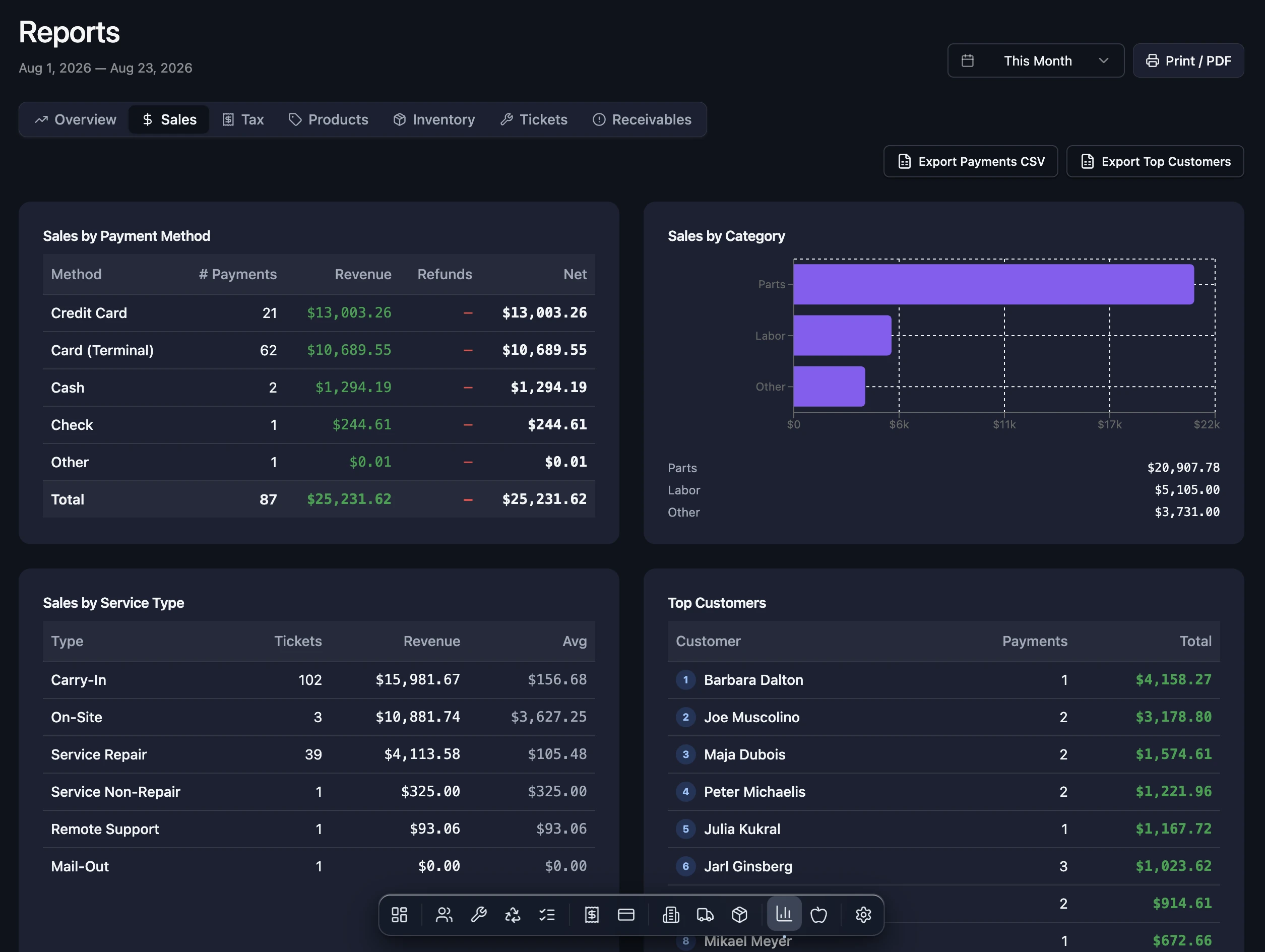Viewport: 1265px width, 952px height.
Task: Click the calendar icon in date range selector
Action: point(968,60)
